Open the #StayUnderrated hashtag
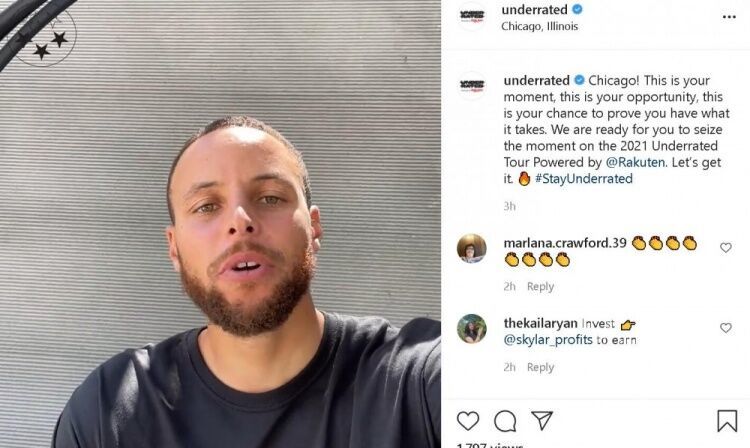 pyautogui.click(x=584, y=178)
